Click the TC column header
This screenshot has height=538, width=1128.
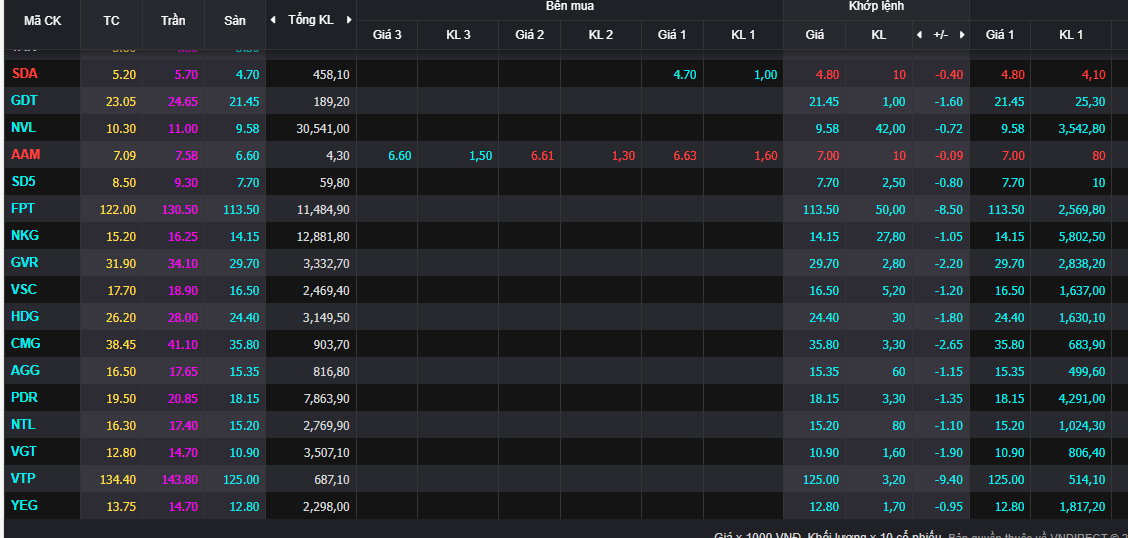pyautogui.click(x=111, y=20)
